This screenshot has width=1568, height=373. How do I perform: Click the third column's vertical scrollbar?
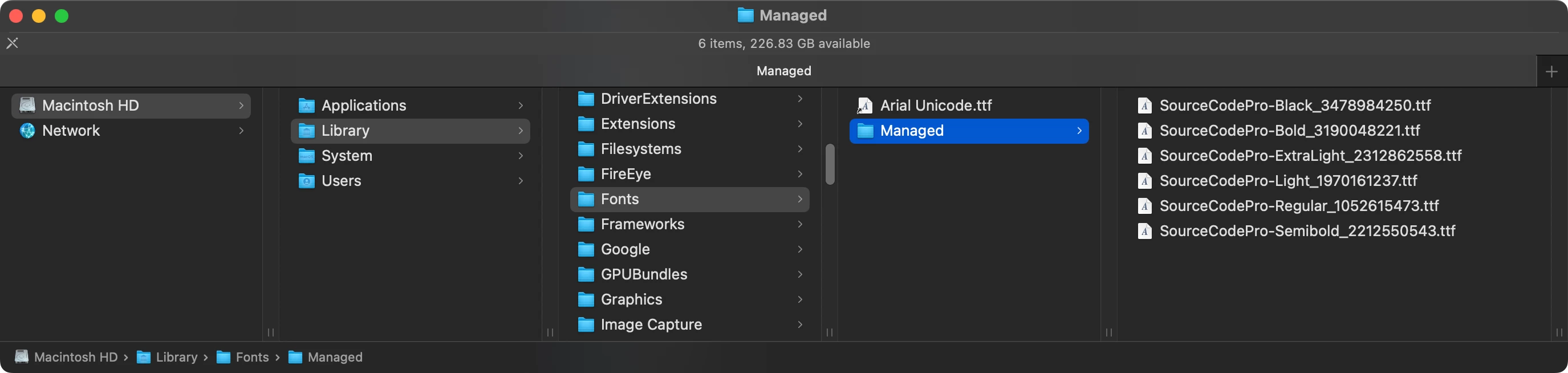tap(830, 164)
